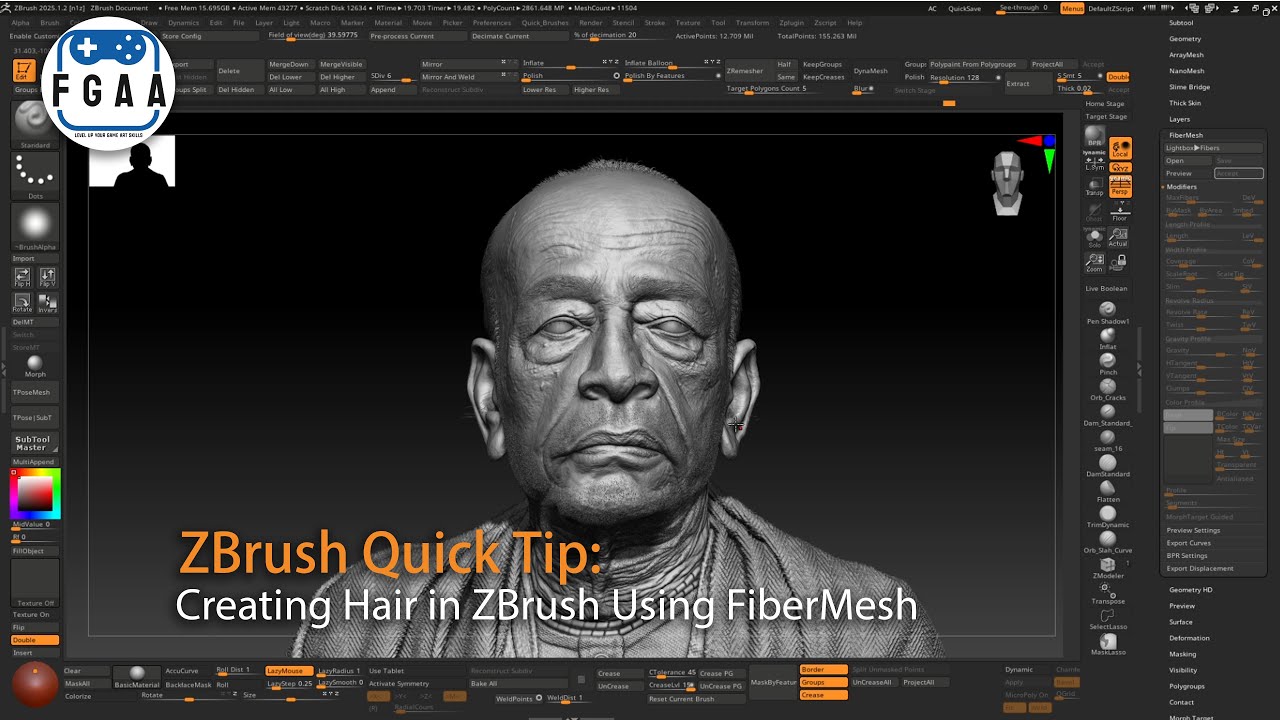The height and width of the screenshot is (720, 1280).
Task: Click the FiberMesh Preview button
Action: coord(1187,173)
